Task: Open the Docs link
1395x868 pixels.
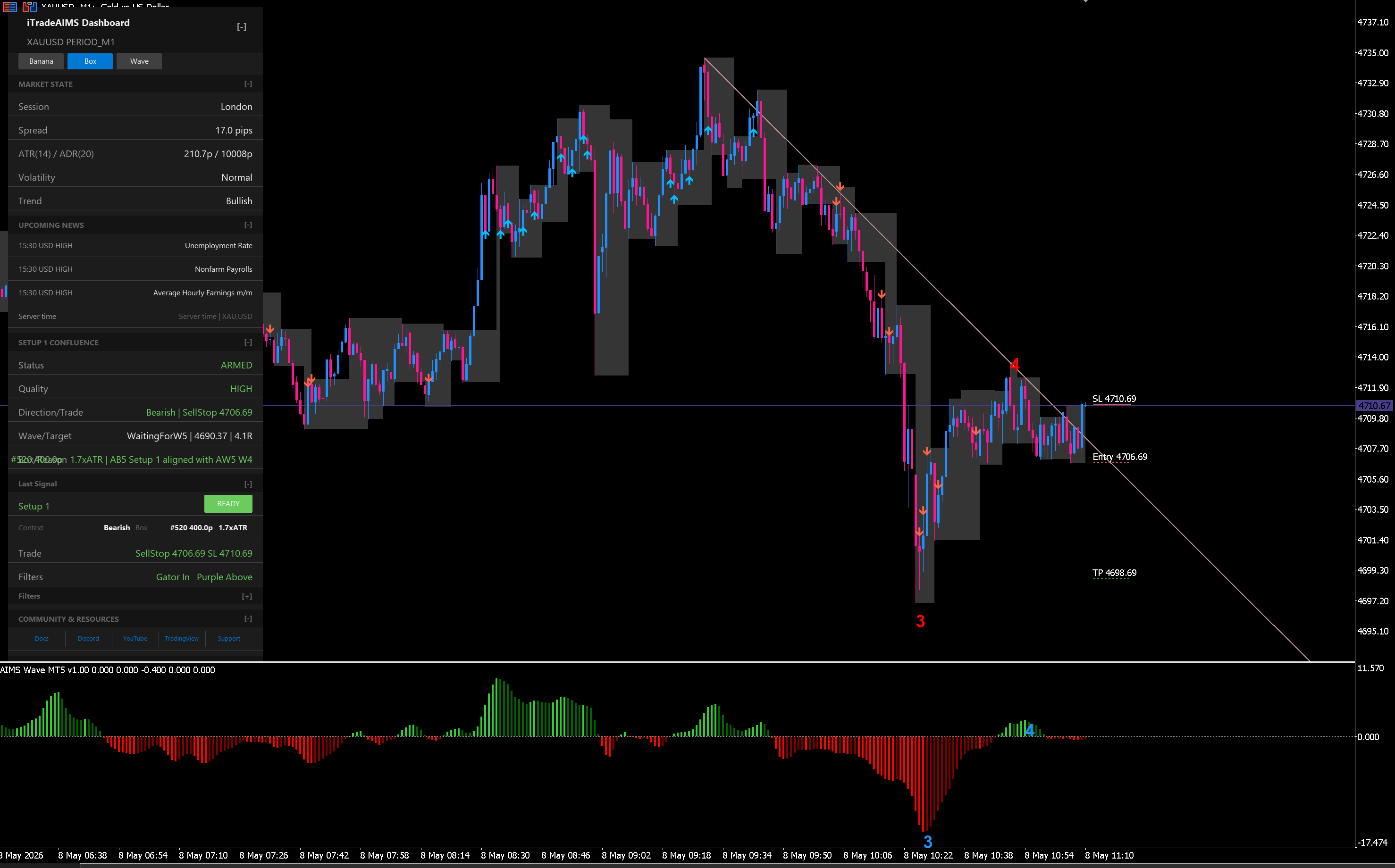Action: (42, 638)
